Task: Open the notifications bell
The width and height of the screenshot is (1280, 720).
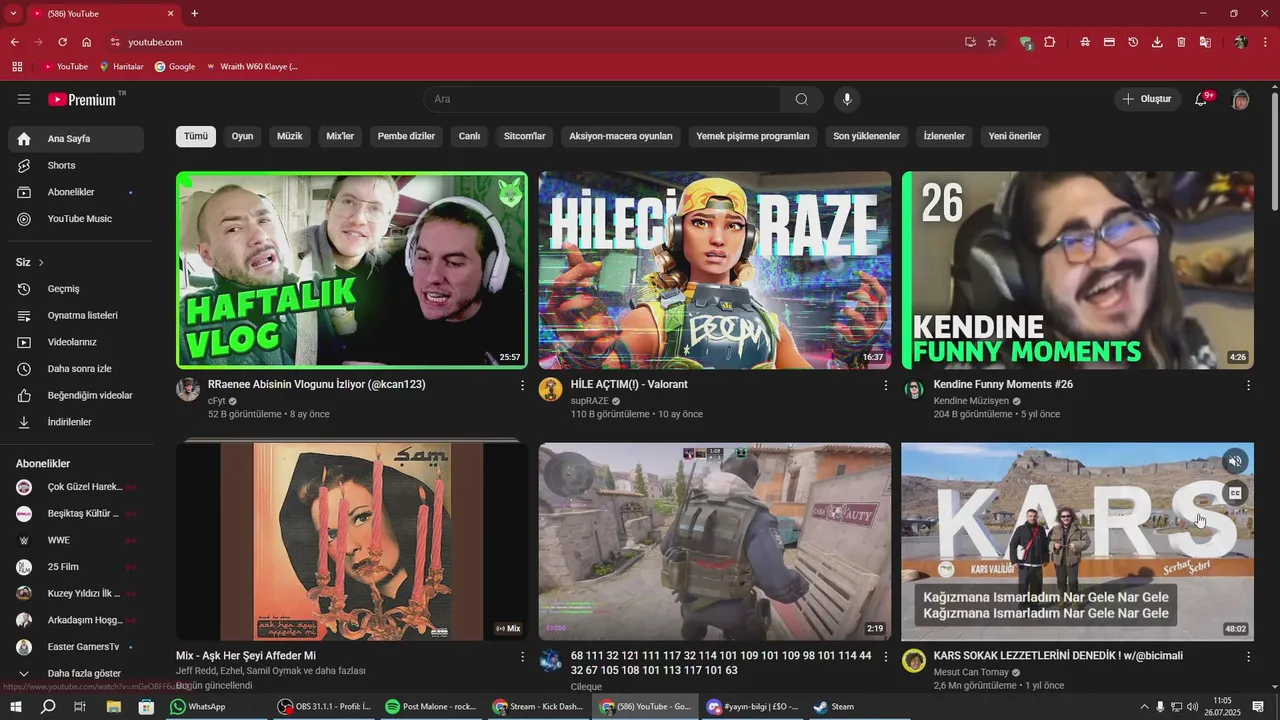Action: [1202, 99]
